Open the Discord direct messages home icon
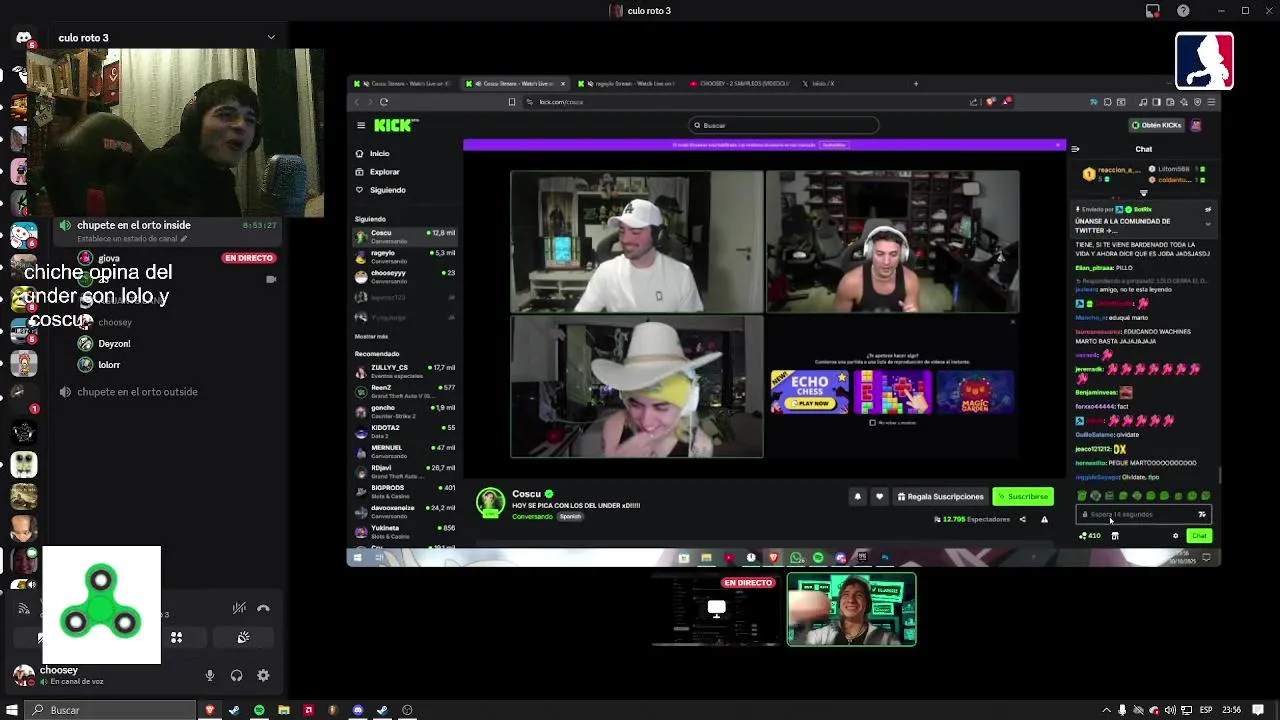The image size is (1280, 720). pyautogui.click(x=23, y=38)
